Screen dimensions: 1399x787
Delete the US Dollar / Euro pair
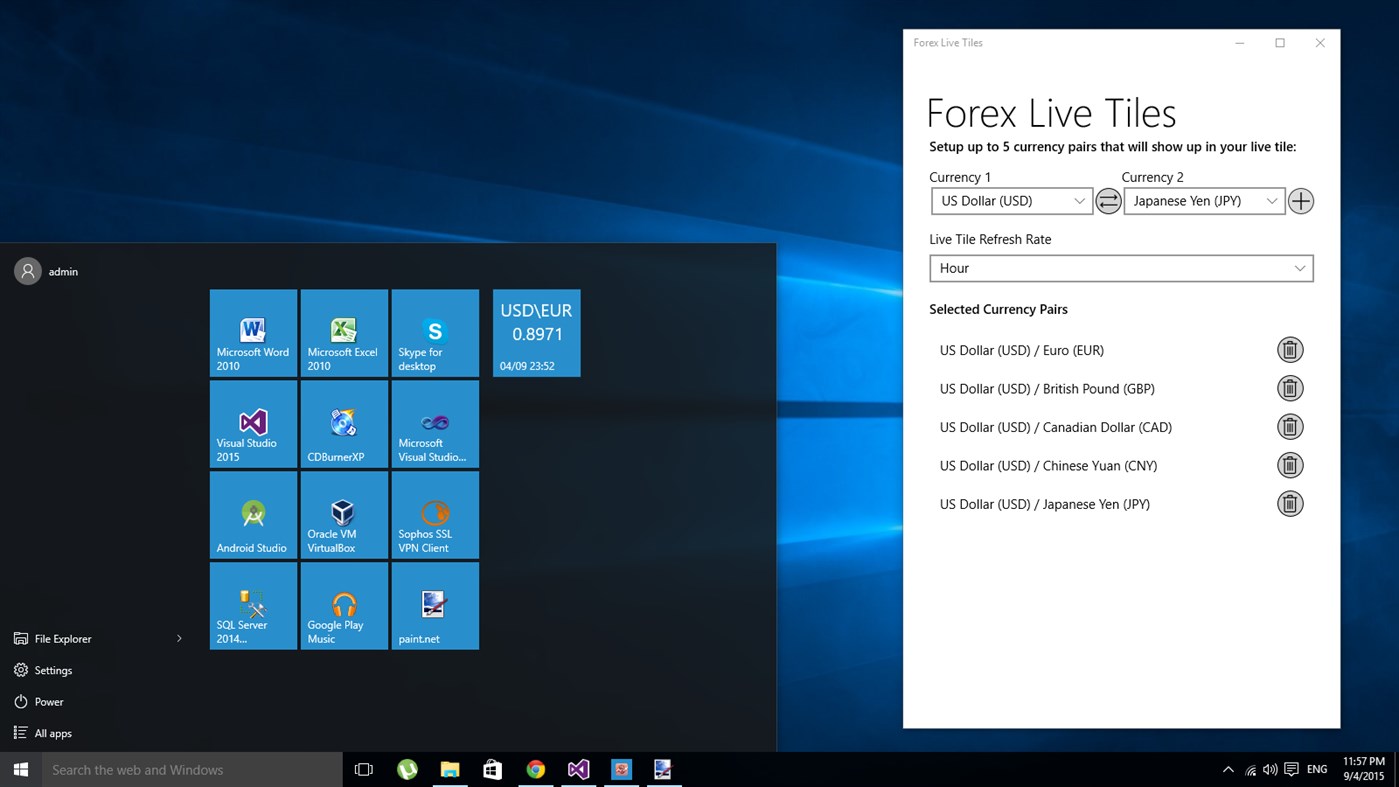[x=1290, y=349]
